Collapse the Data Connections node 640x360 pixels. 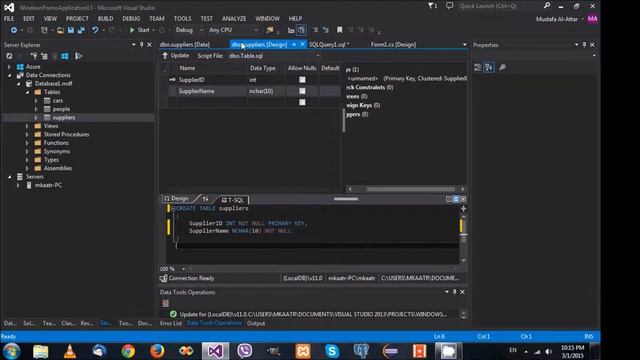point(9,75)
